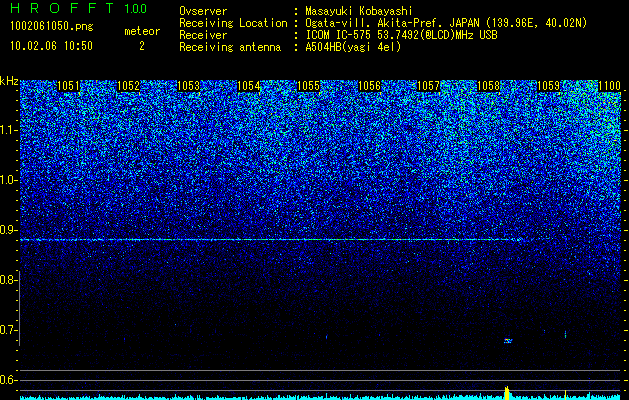The height and width of the screenshot is (400, 629).
Task: Click the filename 1002061050.png
Action: 52,26
